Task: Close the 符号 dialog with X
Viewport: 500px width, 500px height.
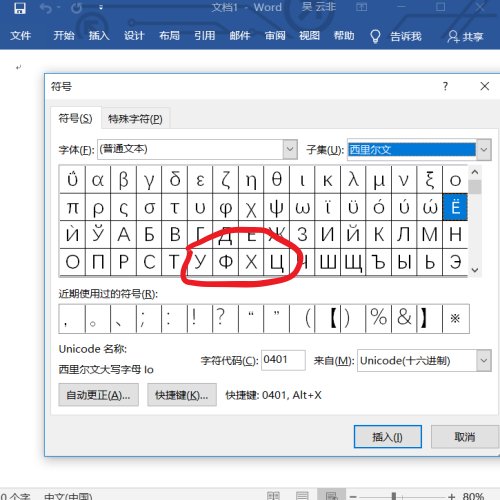Action: pyautogui.click(x=485, y=86)
